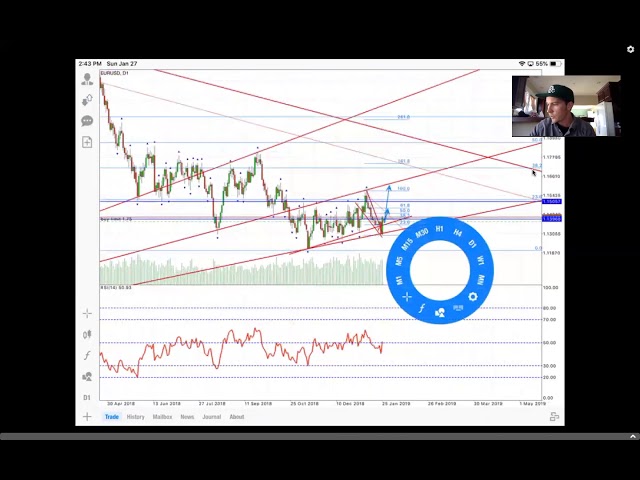Image resolution: width=640 pixels, height=480 pixels.
Task: Select crosshair tool in the left sidebar
Action: point(87,313)
